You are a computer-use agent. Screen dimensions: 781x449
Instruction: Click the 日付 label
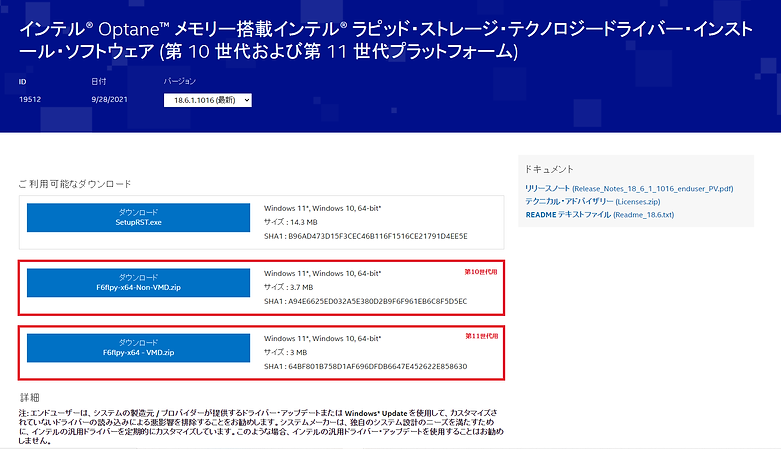click(99, 81)
